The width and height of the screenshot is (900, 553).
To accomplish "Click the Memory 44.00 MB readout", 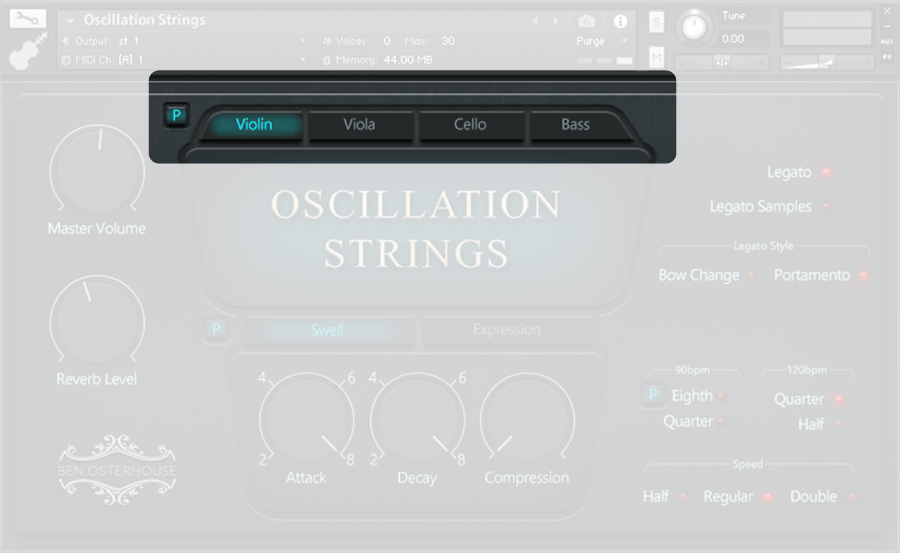I will pos(379,60).
